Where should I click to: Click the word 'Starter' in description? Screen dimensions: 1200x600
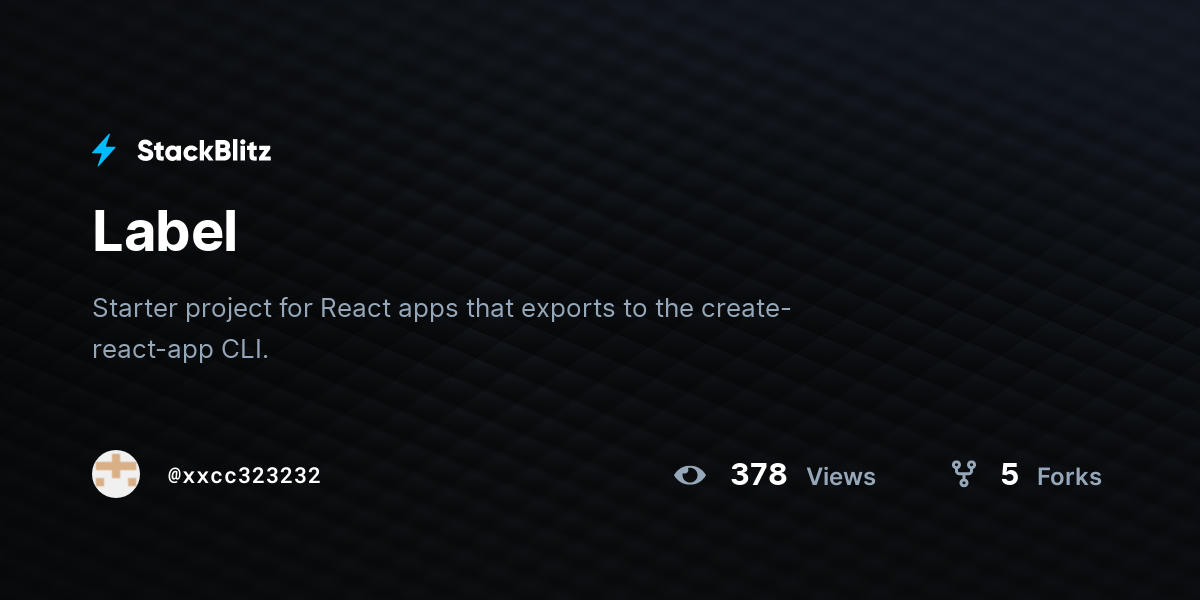tap(135, 307)
